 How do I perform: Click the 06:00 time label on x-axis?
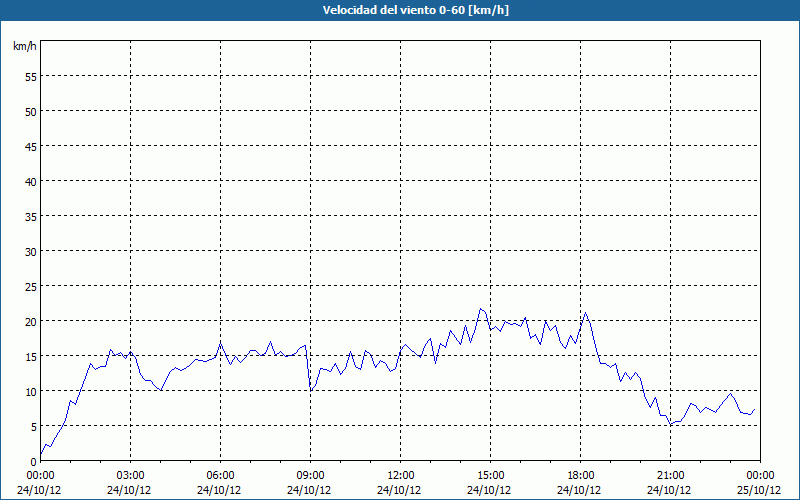pyautogui.click(x=220, y=476)
